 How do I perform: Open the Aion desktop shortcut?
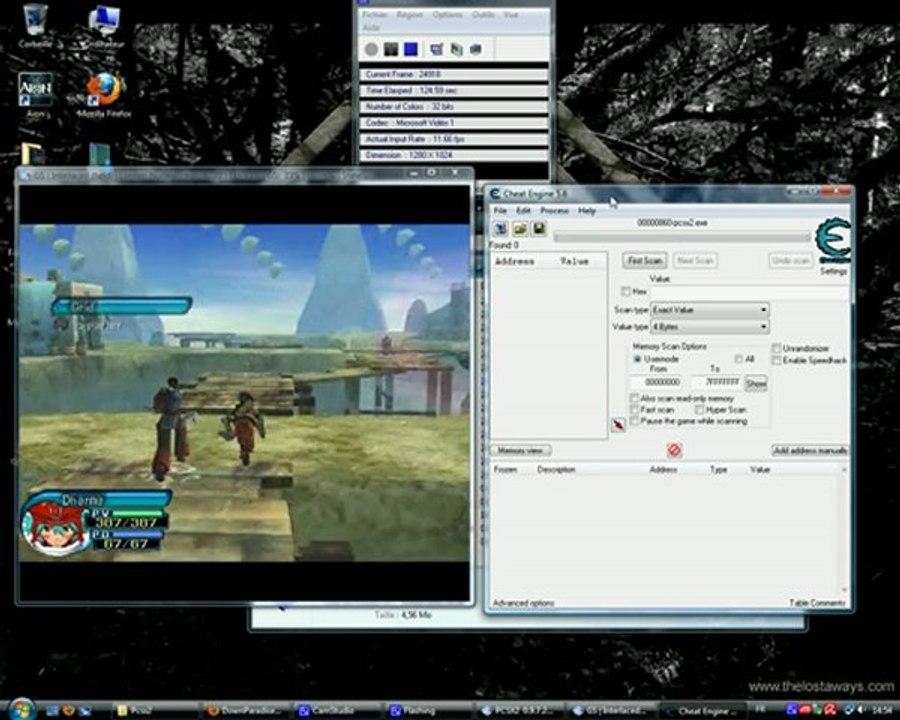click(x=36, y=94)
